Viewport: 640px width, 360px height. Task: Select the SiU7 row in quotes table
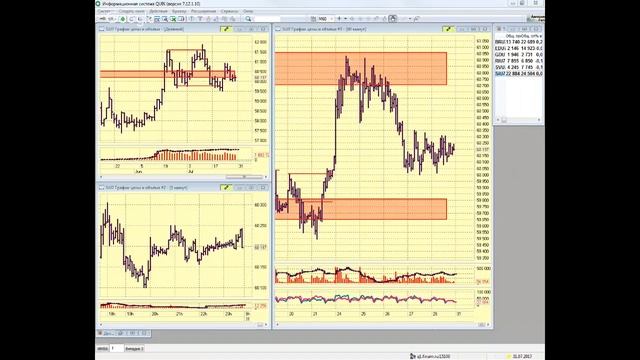click(x=519, y=73)
